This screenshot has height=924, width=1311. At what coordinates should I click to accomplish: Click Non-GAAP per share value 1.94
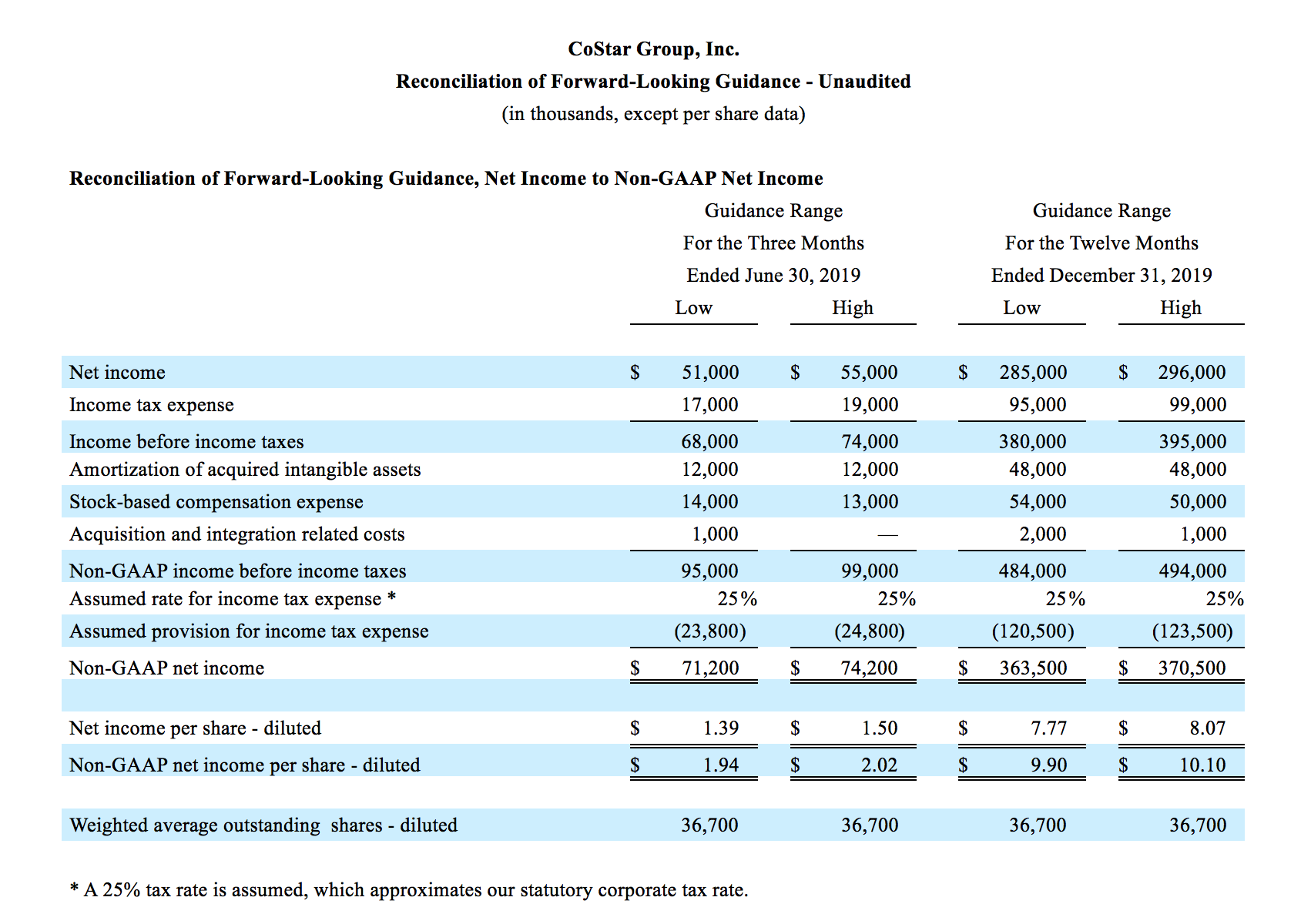pyautogui.click(x=721, y=765)
